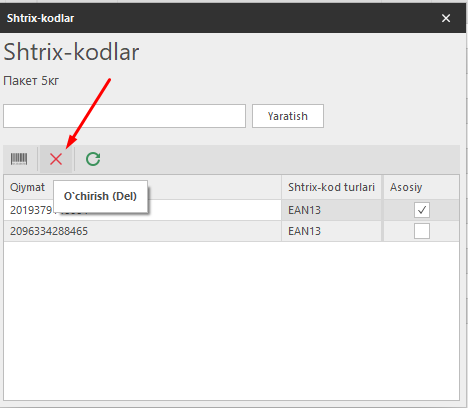Screen dimensions: 468x408
Task: Click empty area of the barcode grid
Action: [231, 320]
